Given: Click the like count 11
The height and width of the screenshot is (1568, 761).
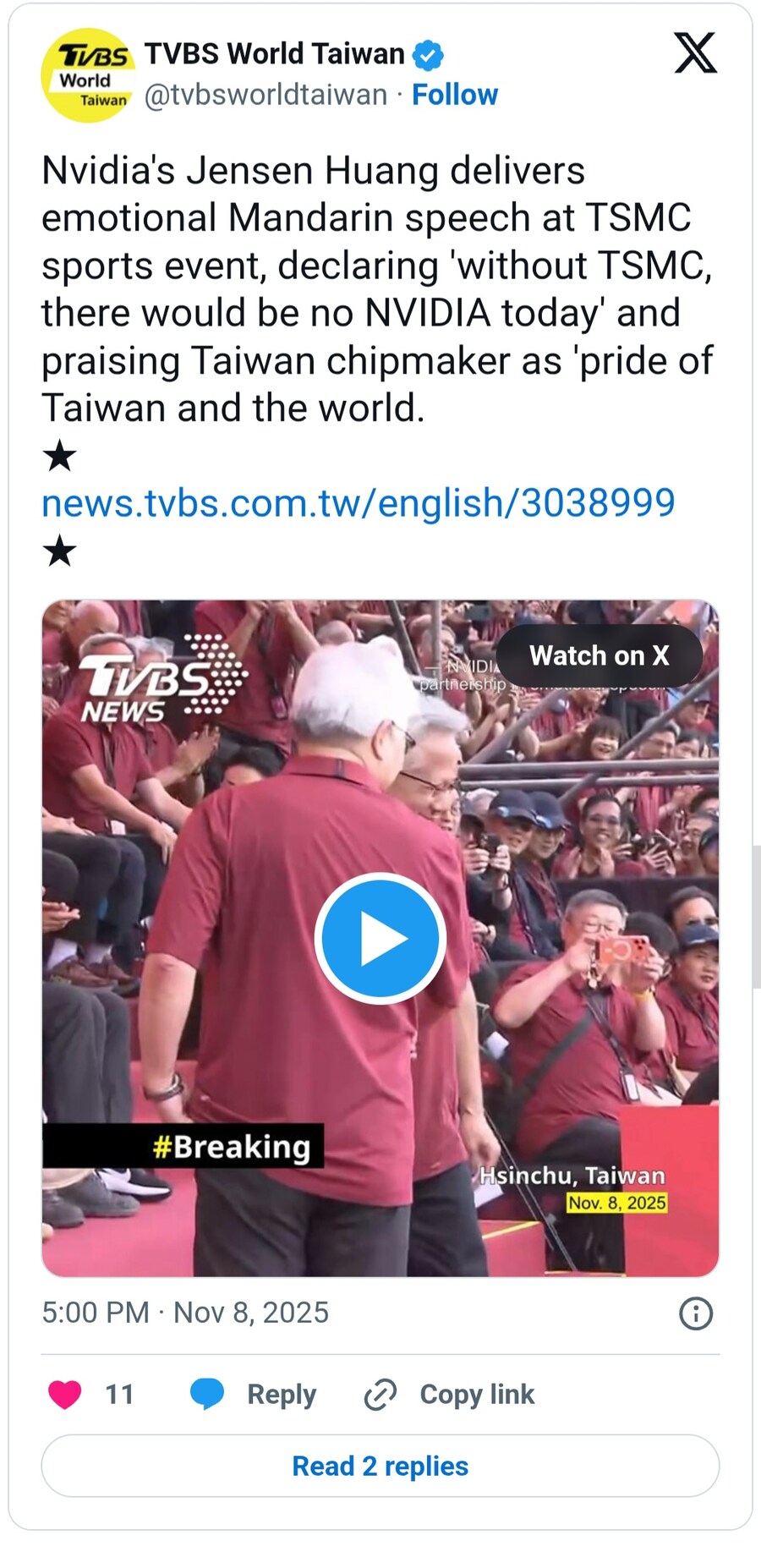Looking at the screenshot, I should [x=119, y=1395].
